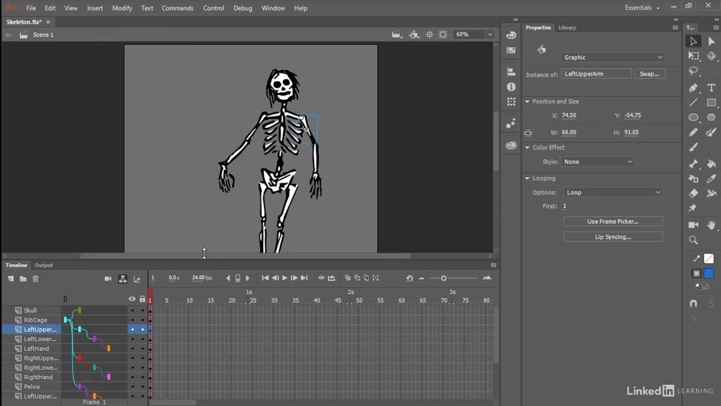Pick the Zoom magnifier tool

coord(693,240)
